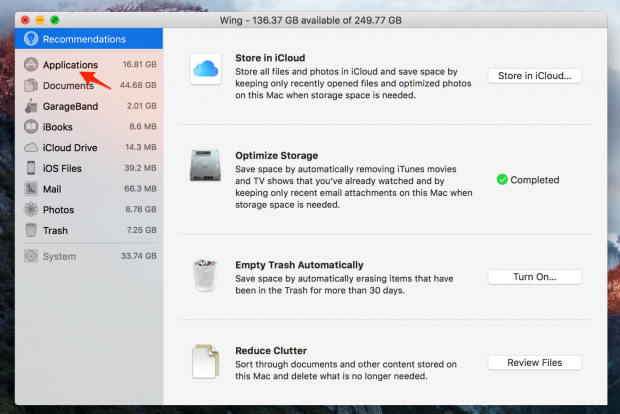The image size is (620, 414).
Task: Click the iOS Files phone icon
Action: coord(31,168)
